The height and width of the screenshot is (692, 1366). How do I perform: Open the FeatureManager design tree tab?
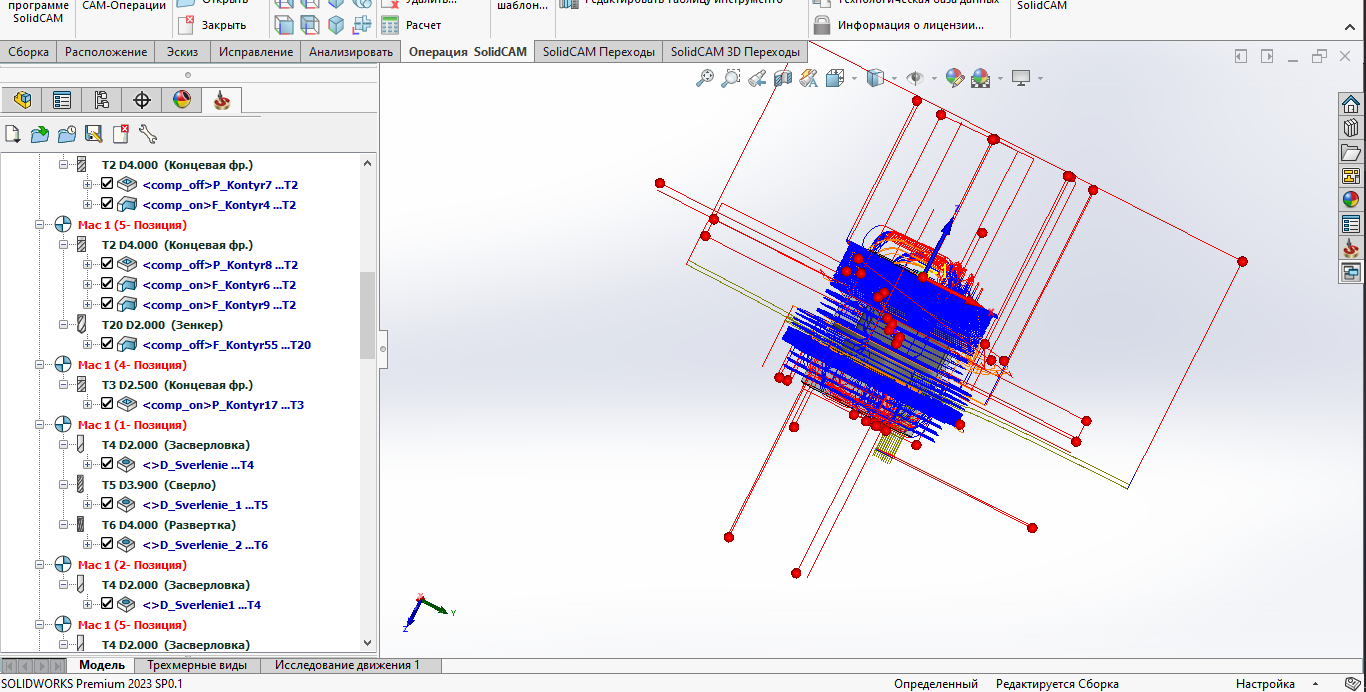[22, 100]
